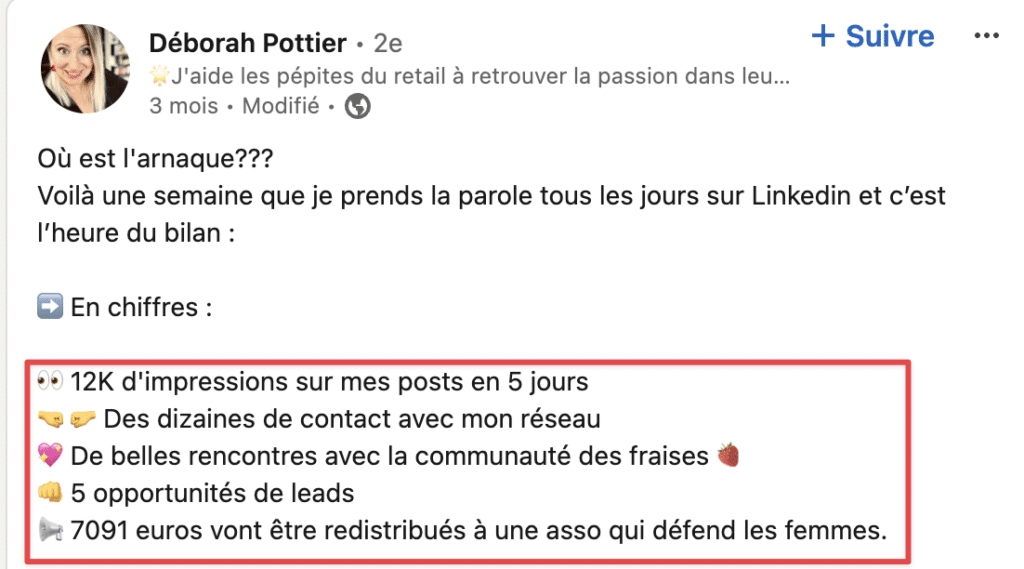Click the punch emoji before 5 opportunités
The width and height of the screenshot is (1024, 569).
tap(50, 493)
